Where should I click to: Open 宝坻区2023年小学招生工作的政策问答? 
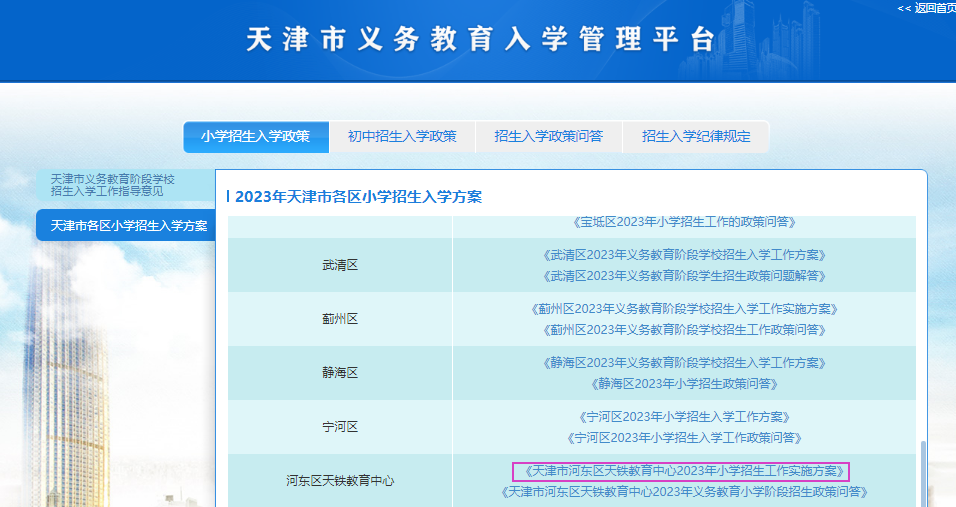[x=684, y=222]
